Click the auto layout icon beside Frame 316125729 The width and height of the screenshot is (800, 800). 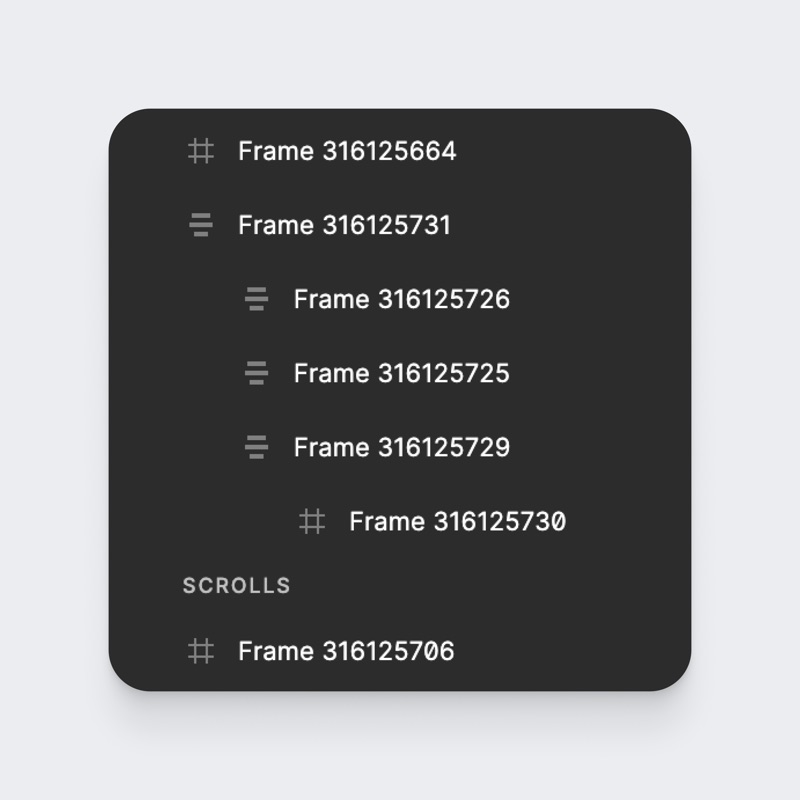(256, 447)
